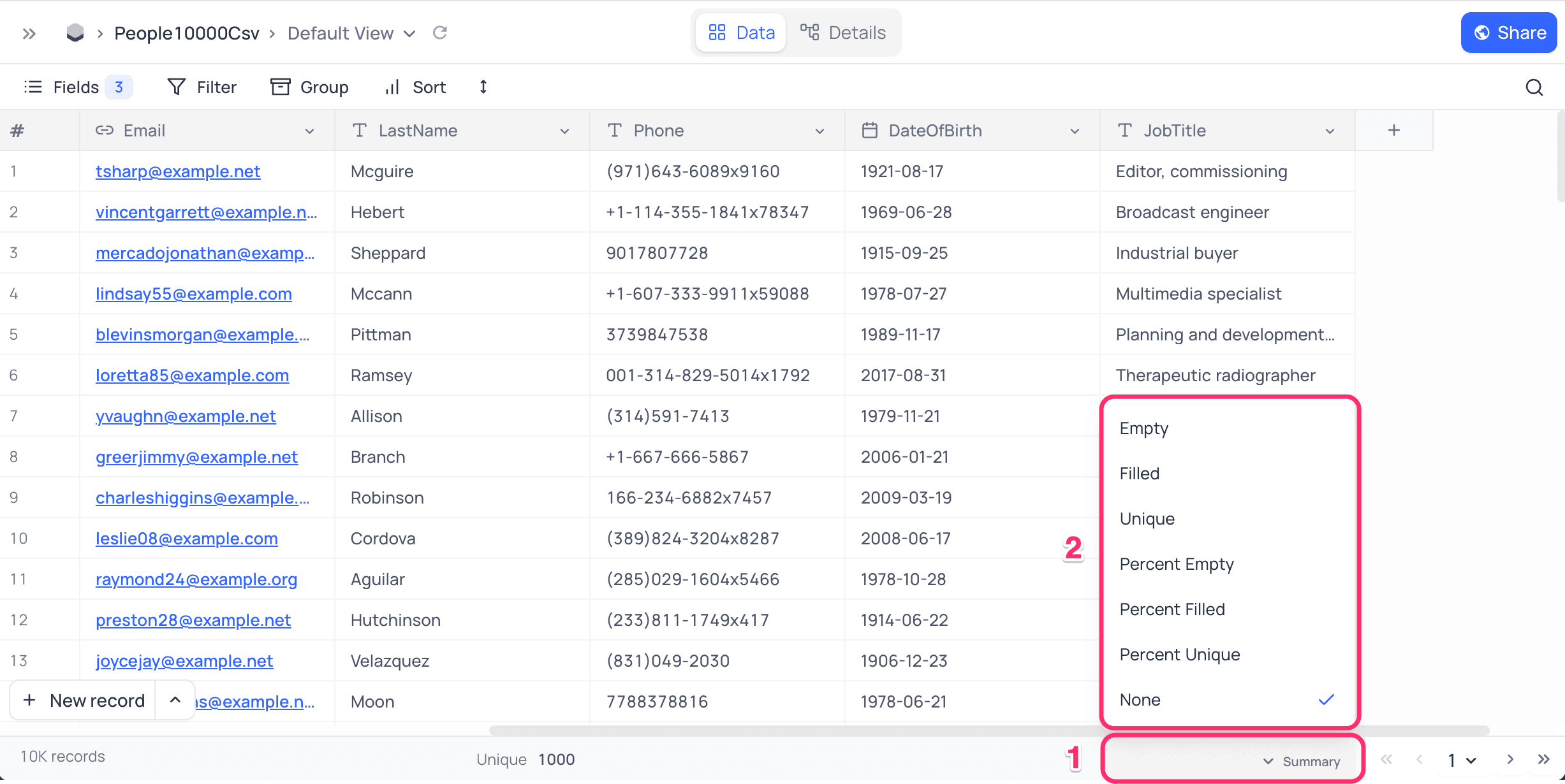1565x784 pixels.
Task: Expand the sidebar with double chevron icon
Action: [x=29, y=33]
